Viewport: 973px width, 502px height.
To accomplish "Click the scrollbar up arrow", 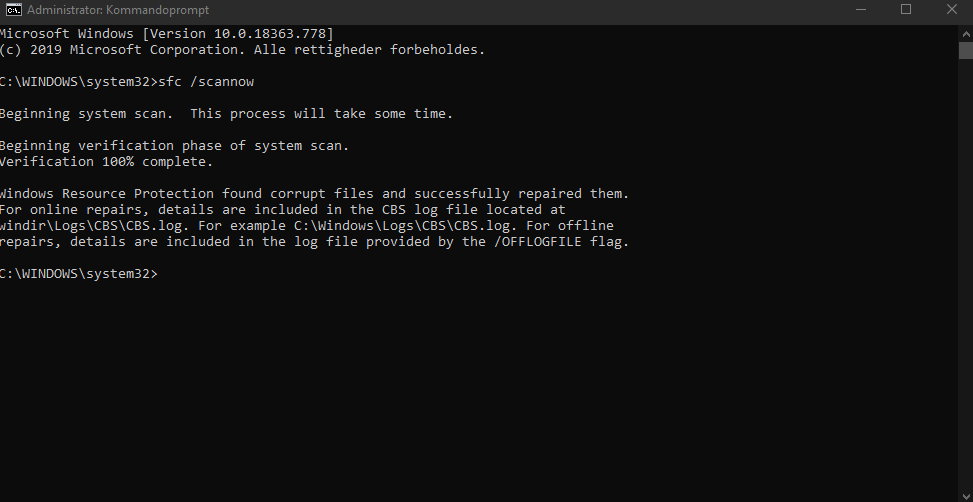I will [965, 32].
